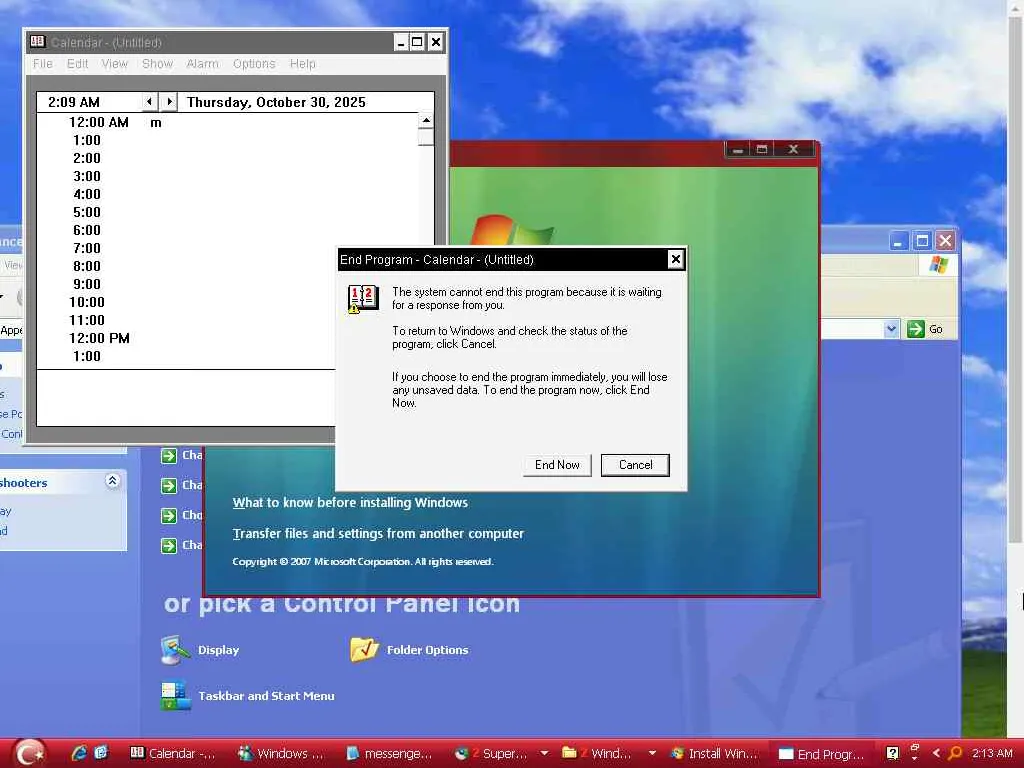Open Taskbar and Start Menu icon
The image size is (1024, 768).
tap(175, 696)
